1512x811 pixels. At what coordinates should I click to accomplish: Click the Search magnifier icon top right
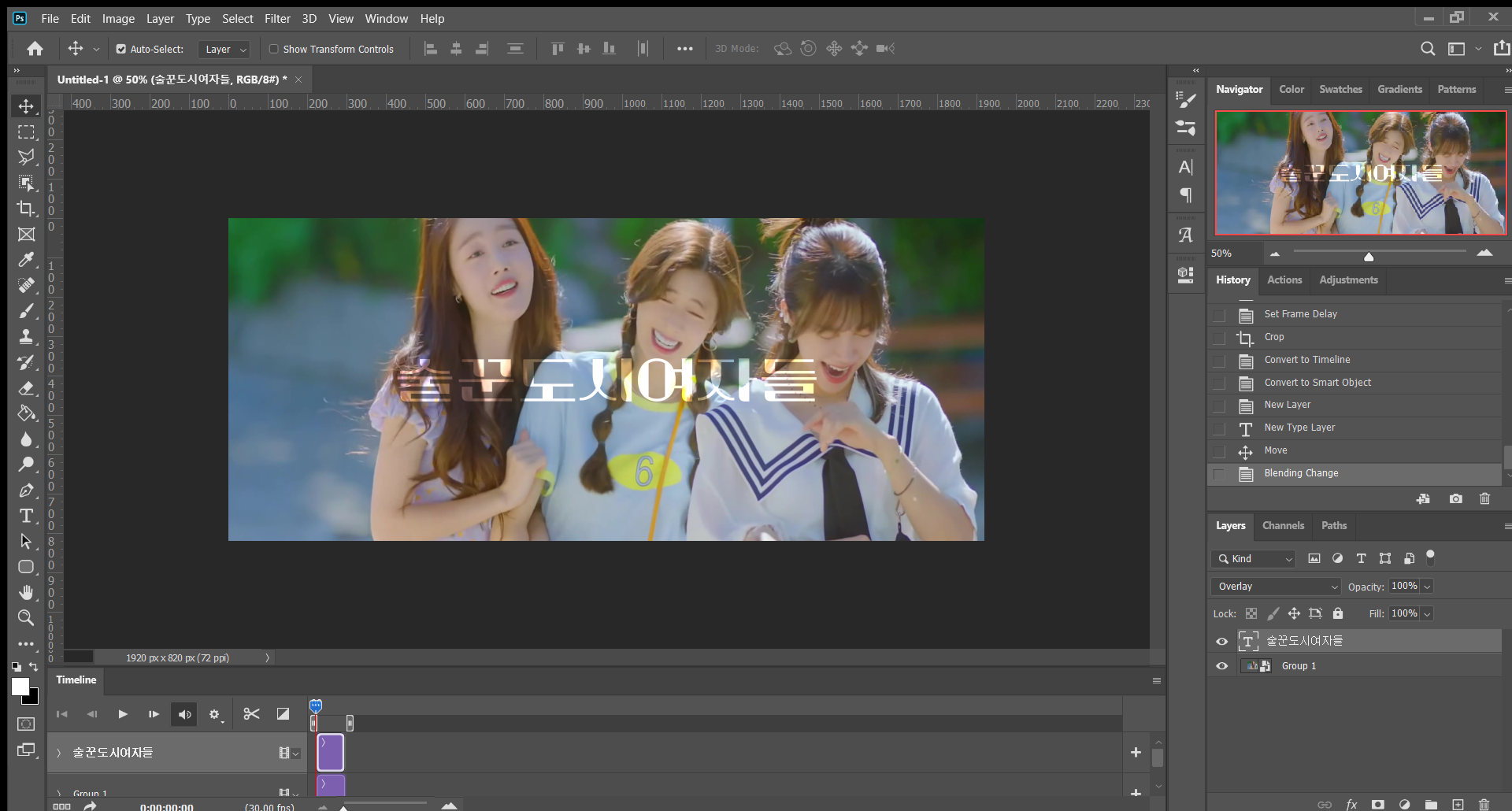pos(1427,49)
